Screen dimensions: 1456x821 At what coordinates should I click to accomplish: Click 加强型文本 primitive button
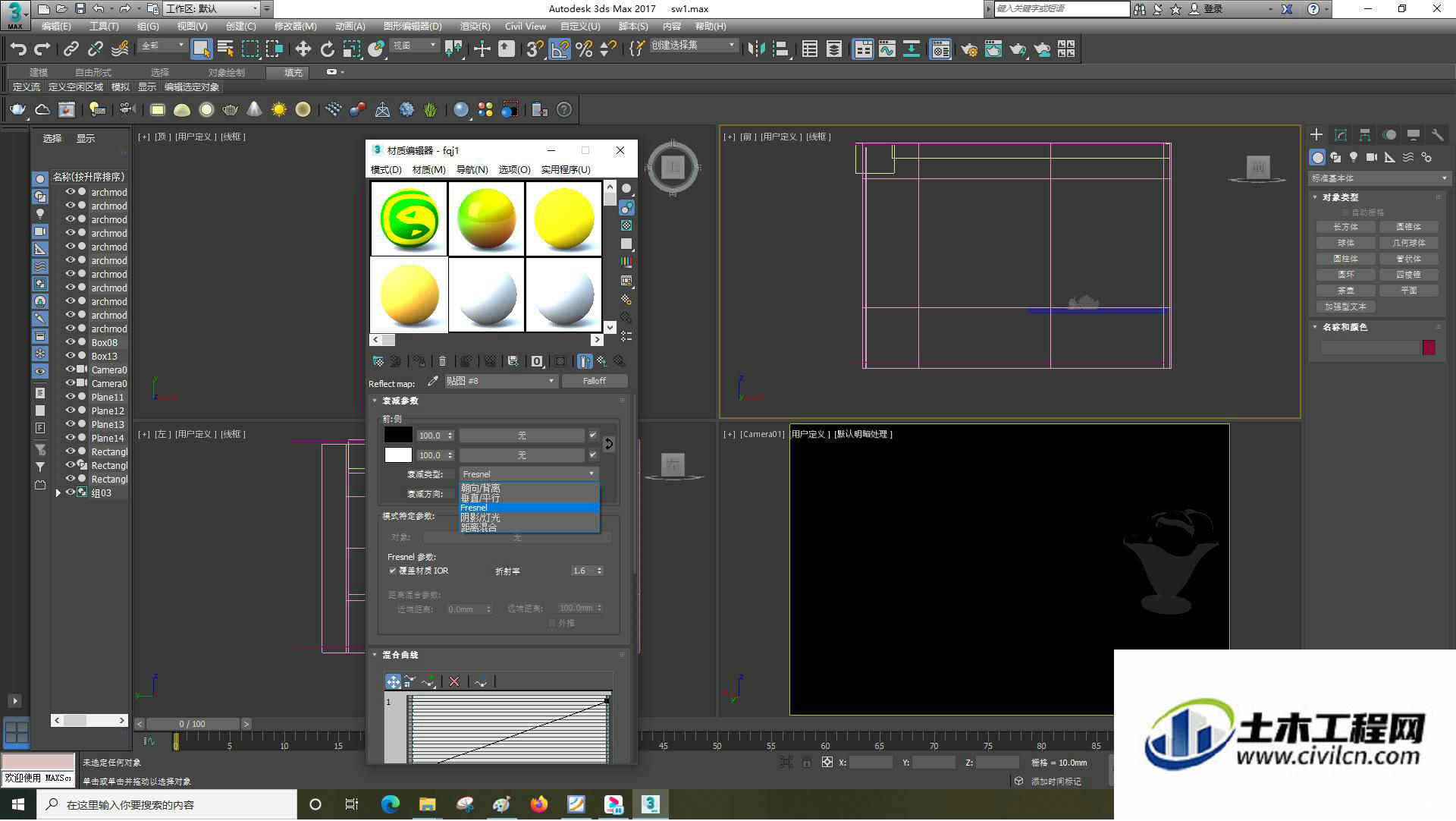pyautogui.click(x=1346, y=307)
